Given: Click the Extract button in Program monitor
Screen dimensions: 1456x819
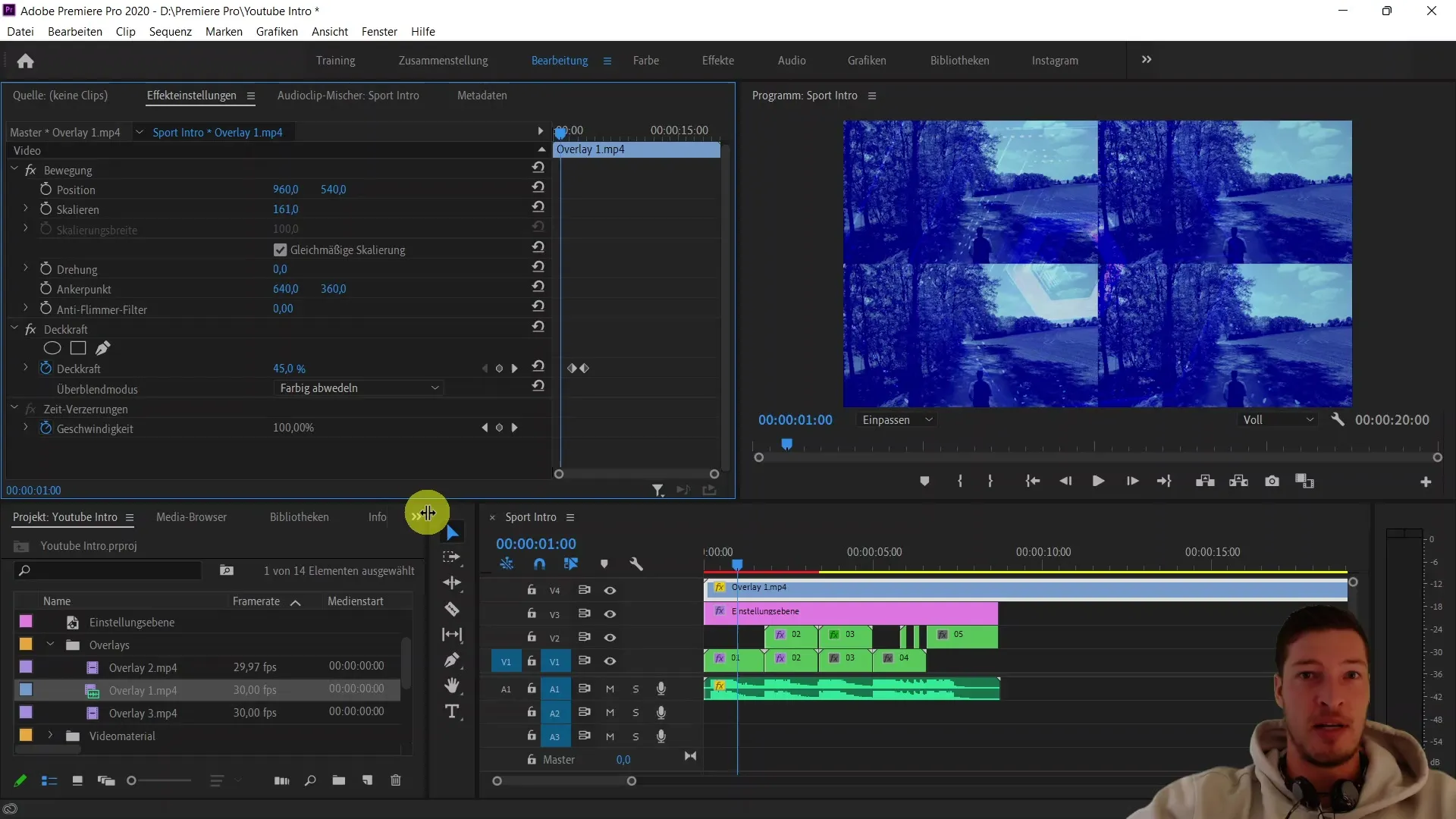Looking at the screenshot, I should (x=1238, y=481).
